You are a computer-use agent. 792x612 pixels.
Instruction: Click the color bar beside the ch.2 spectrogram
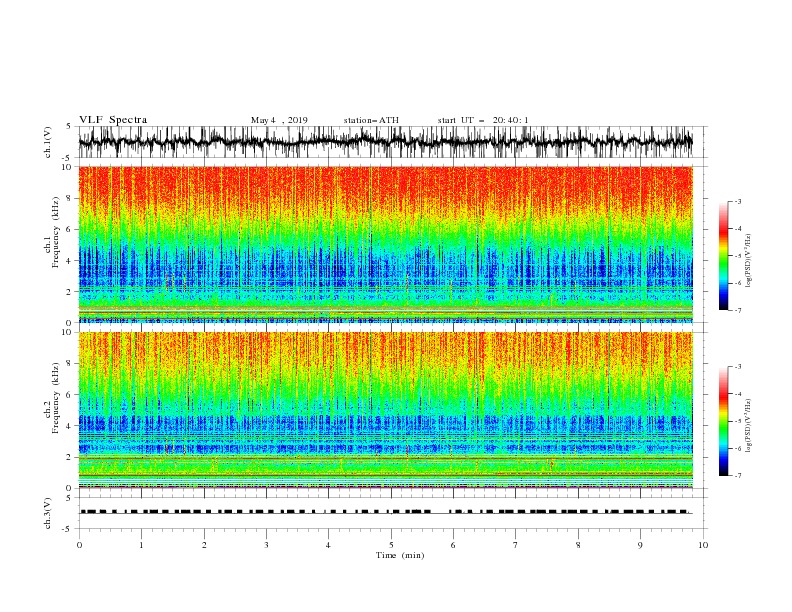tap(724, 421)
